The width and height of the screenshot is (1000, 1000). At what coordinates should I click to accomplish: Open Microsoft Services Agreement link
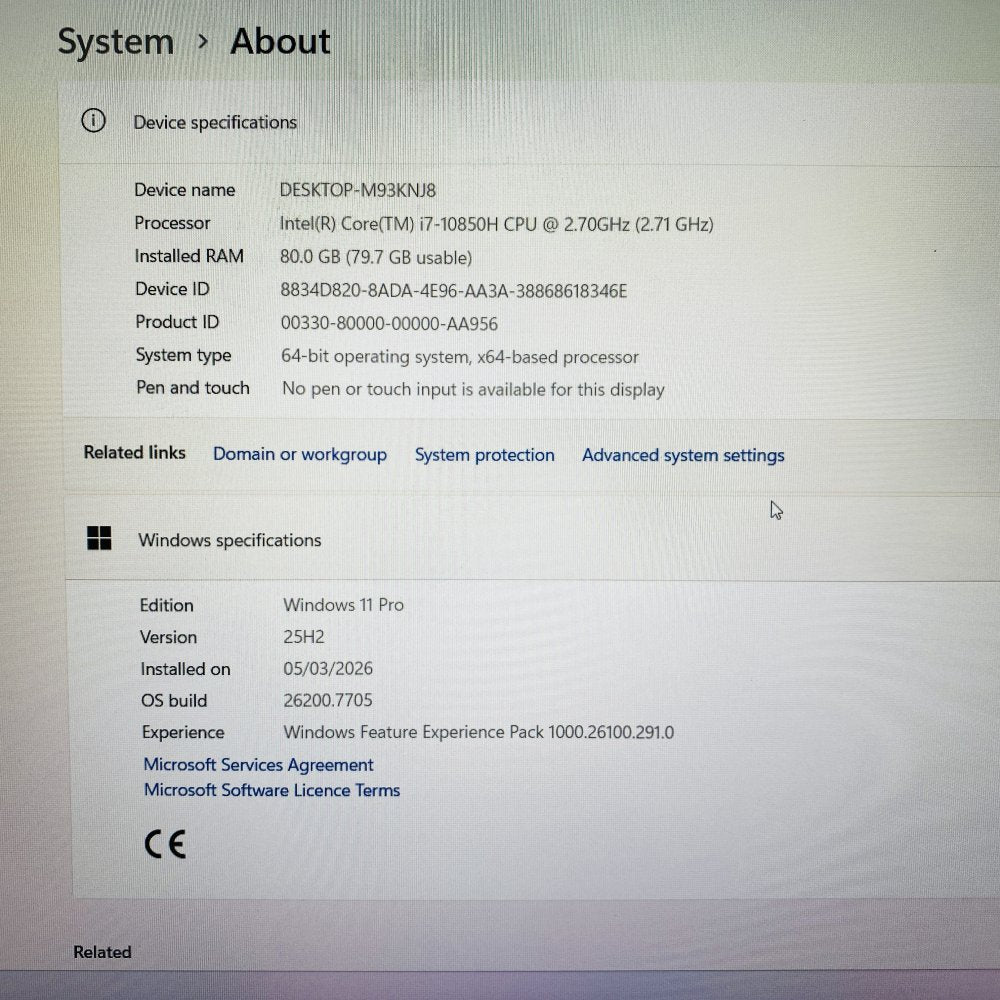tap(258, 764)
